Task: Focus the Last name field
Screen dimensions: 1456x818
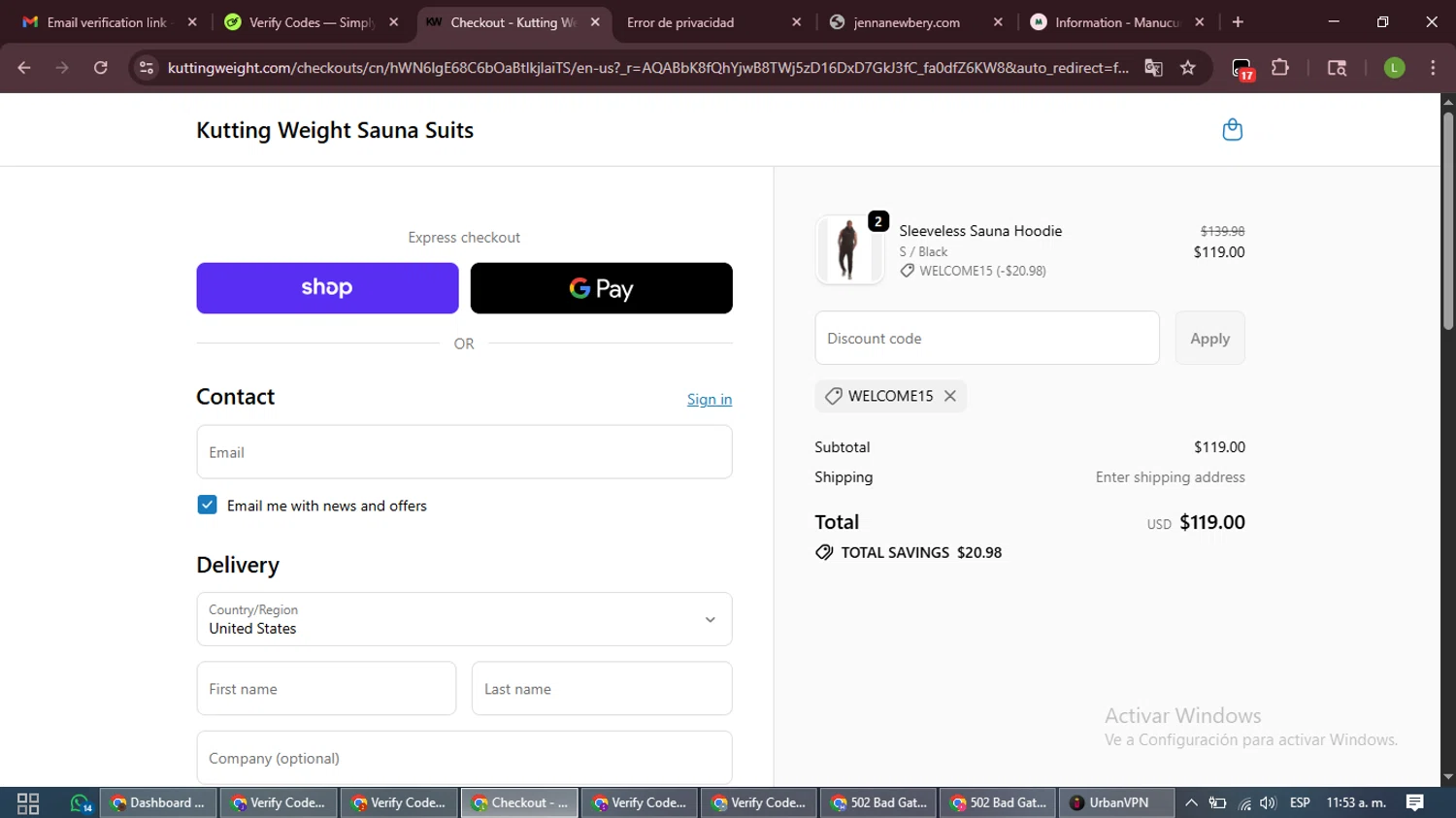Action: [602, 689]
